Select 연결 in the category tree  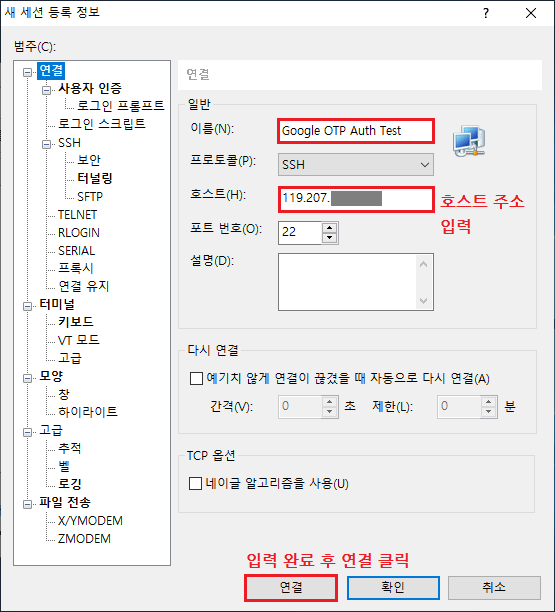(x=51, y=71)
